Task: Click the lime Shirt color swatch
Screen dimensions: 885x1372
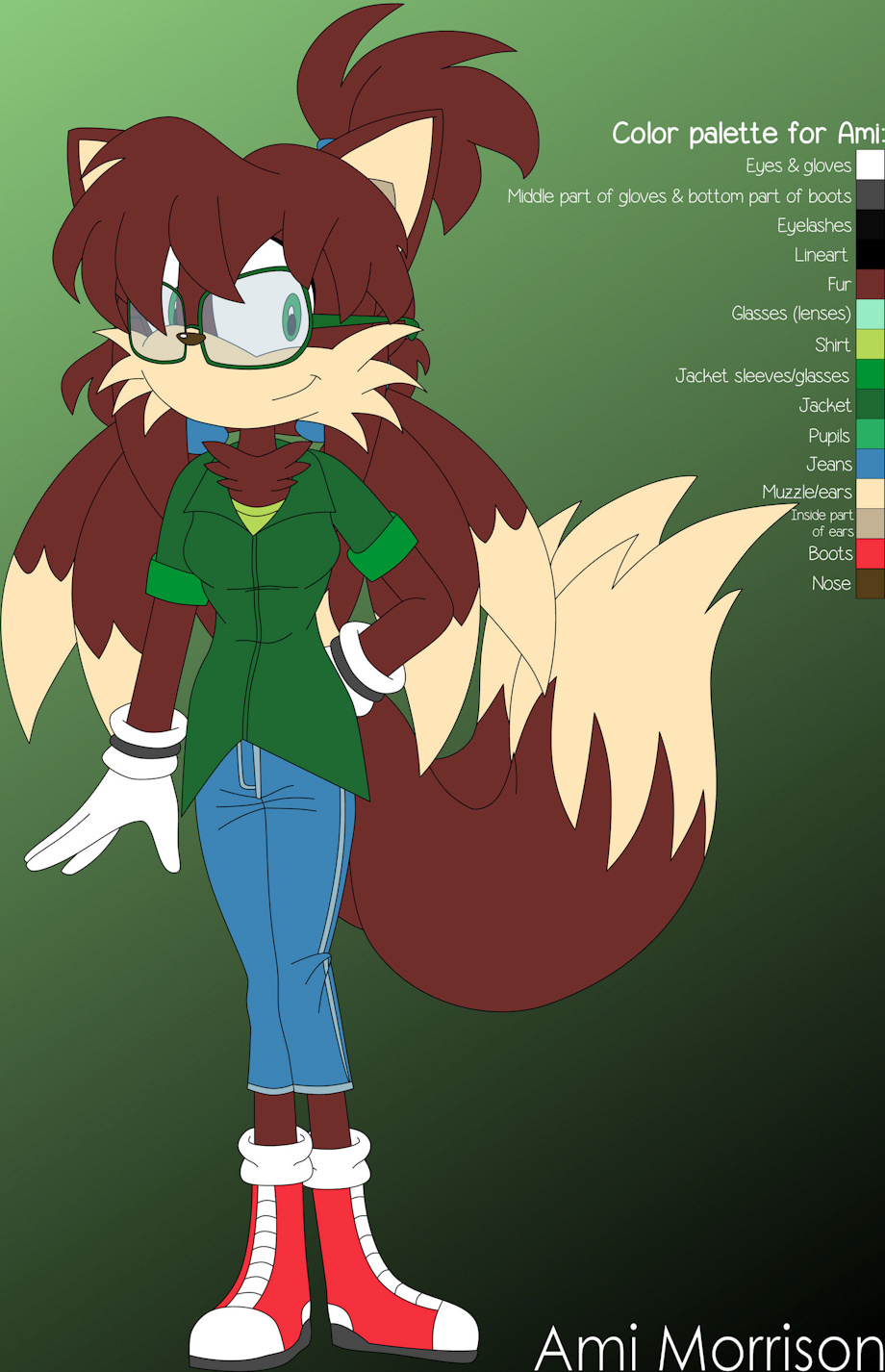Action: point(871,344)
